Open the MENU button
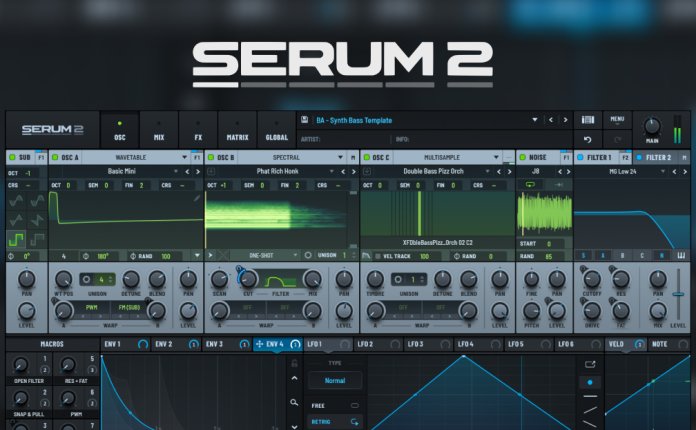 pos(617,120)
